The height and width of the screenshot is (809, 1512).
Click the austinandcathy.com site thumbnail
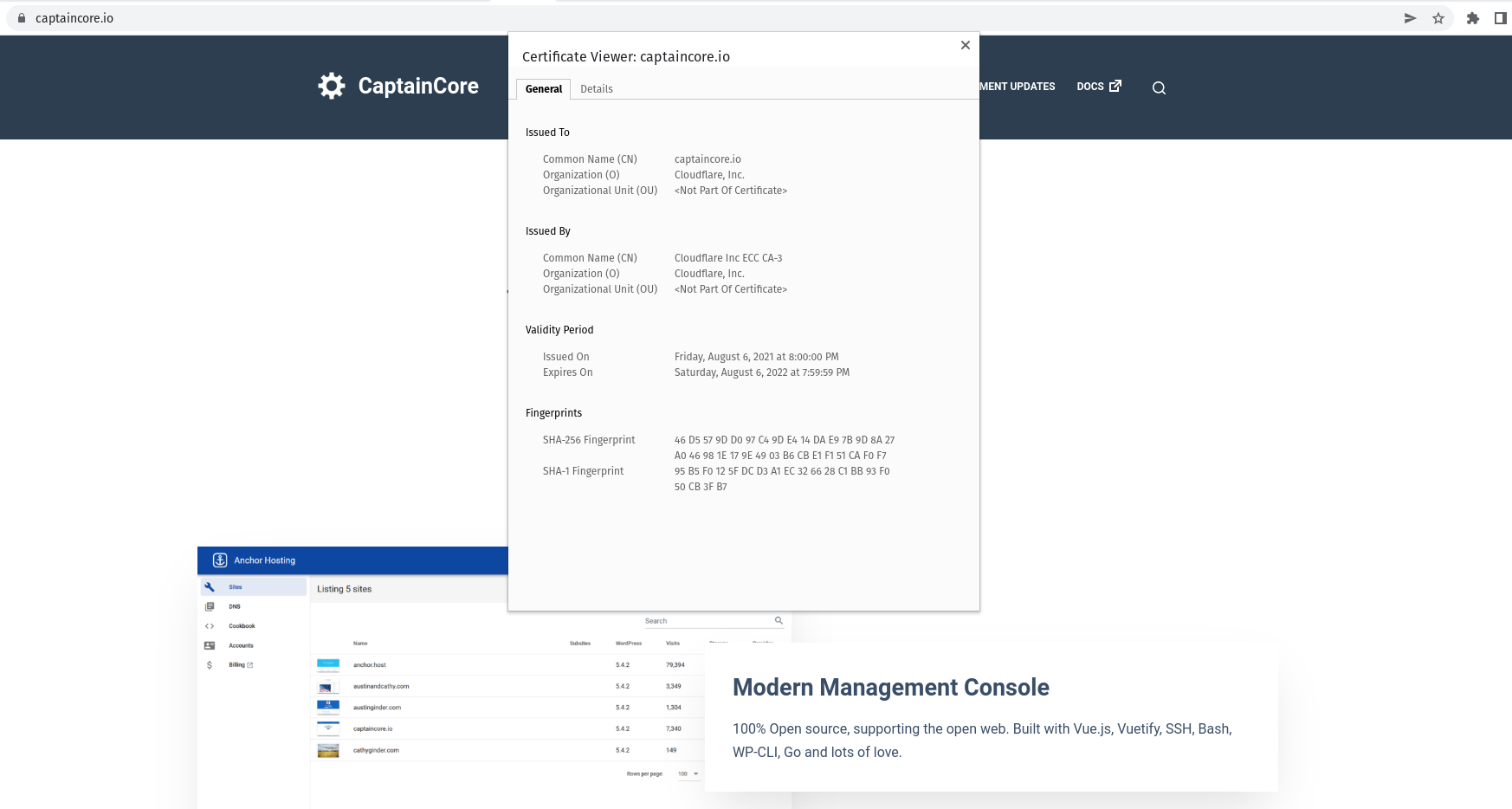point(328,687)
